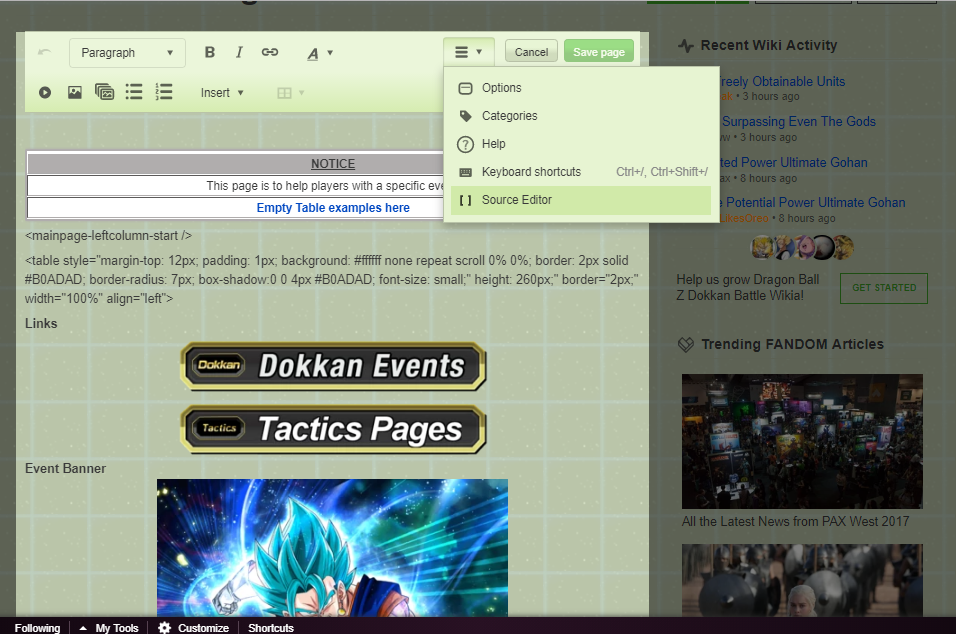The height and width of the screenshot is (634, 956).
Task: Expand My Tools in the bottom bar
Action: tap(109, 628)
